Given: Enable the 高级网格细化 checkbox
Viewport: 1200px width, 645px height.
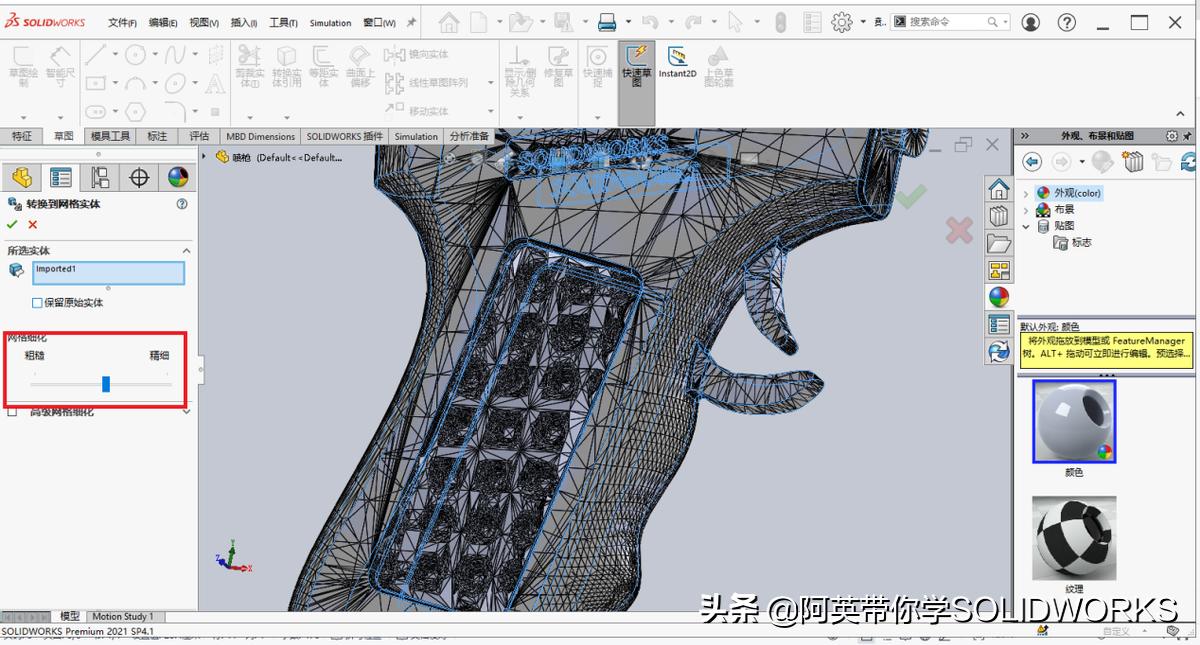Looking at the screenshot, I should click(x=12, y=410).
